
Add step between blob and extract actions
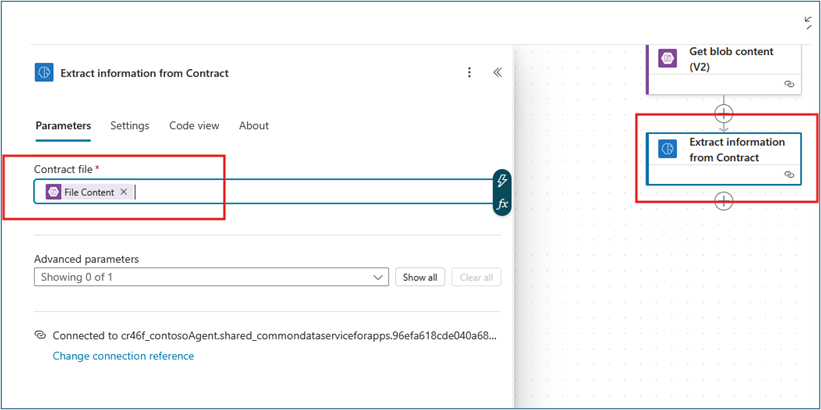click(724, 112)
